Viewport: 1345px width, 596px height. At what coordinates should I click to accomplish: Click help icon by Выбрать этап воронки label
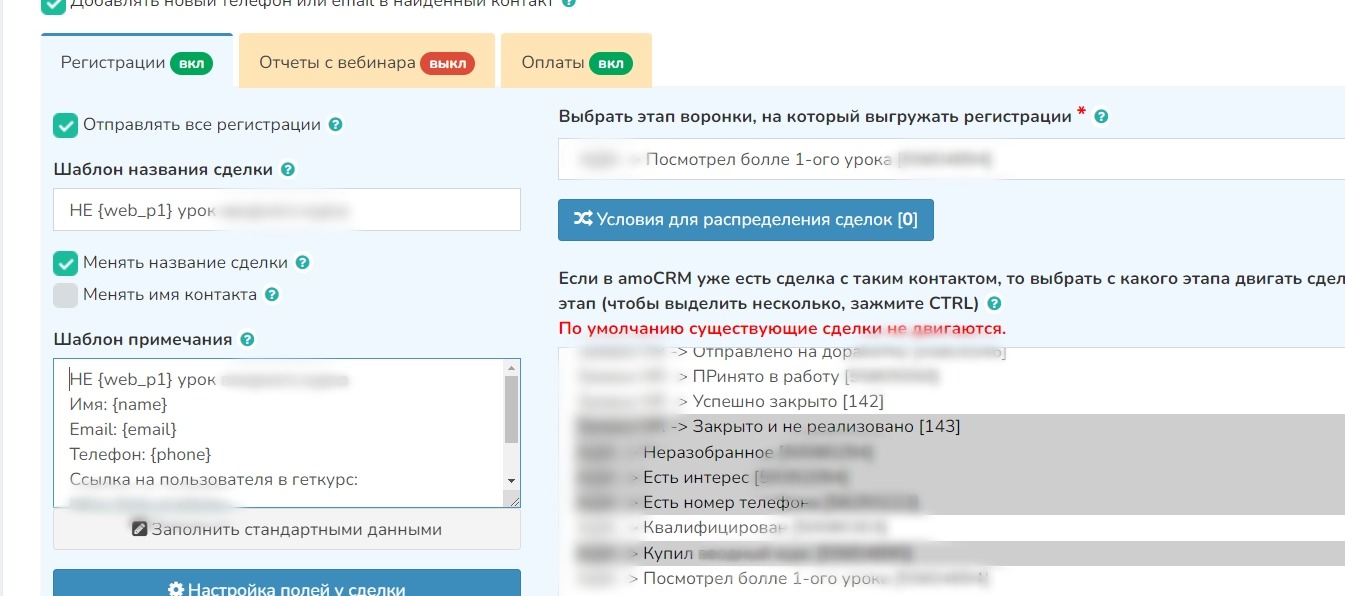click(x=1101, y=117)
